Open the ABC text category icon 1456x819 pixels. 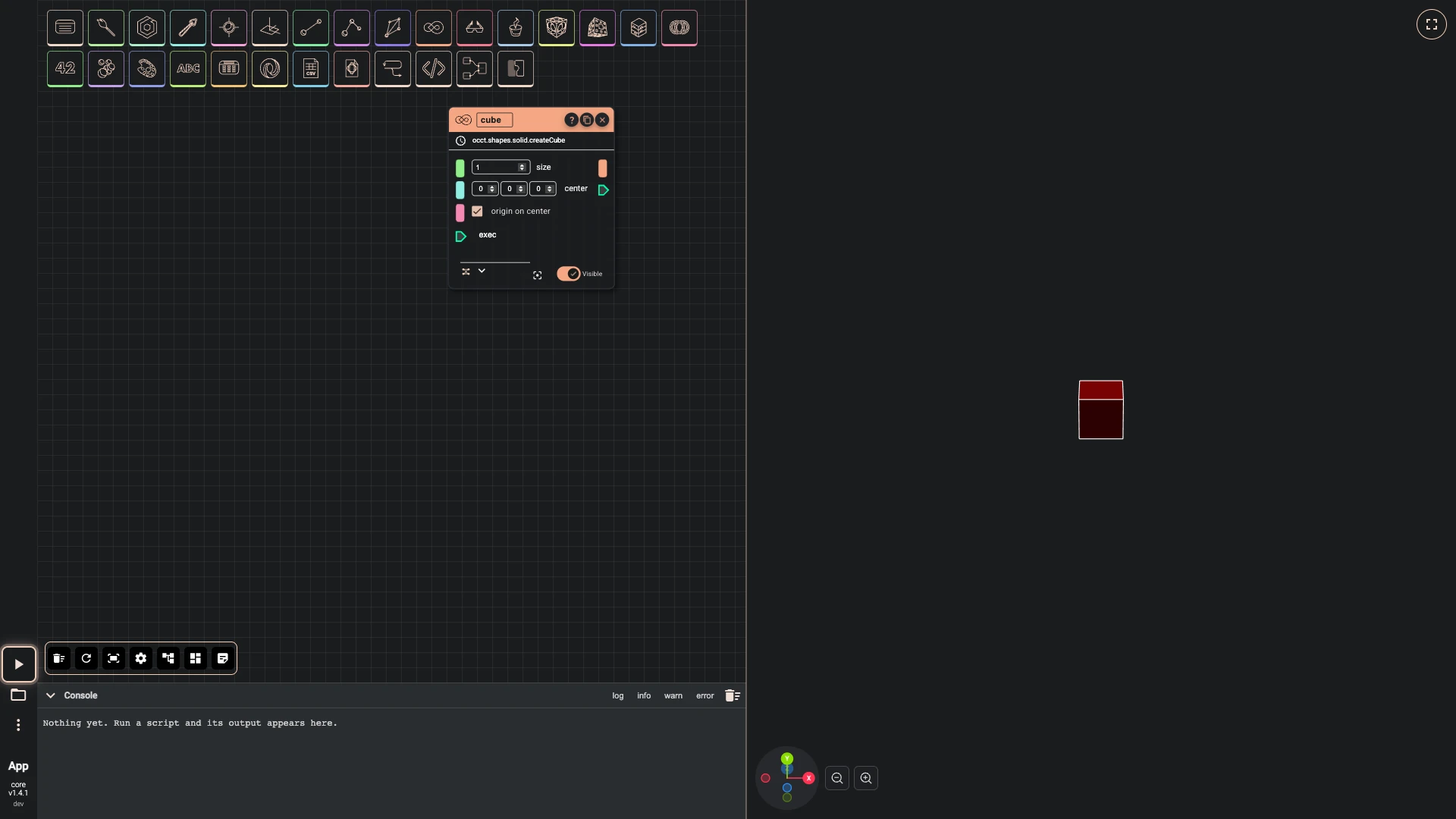(x=188, y=69)
